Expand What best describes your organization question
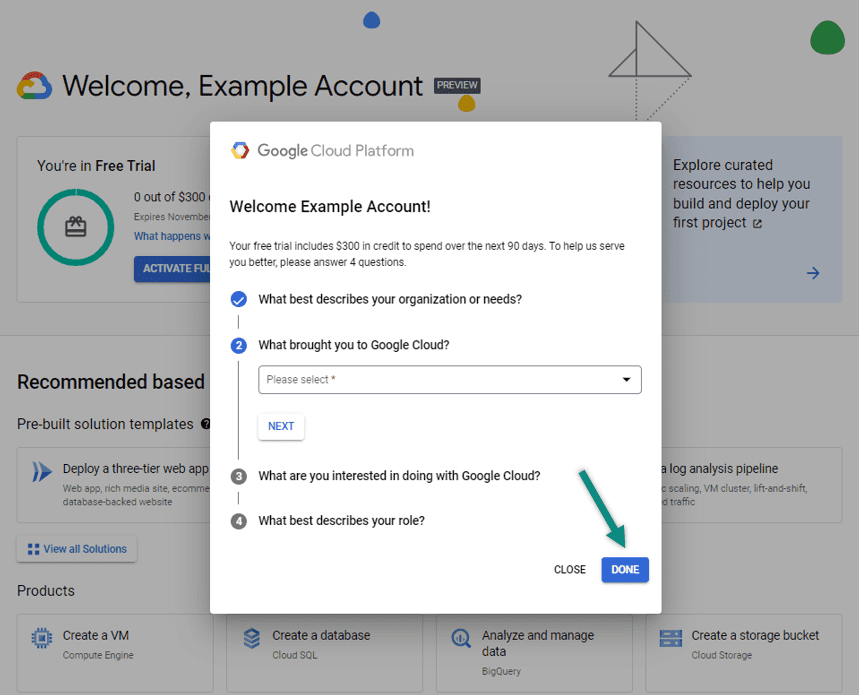 (390, 299)
